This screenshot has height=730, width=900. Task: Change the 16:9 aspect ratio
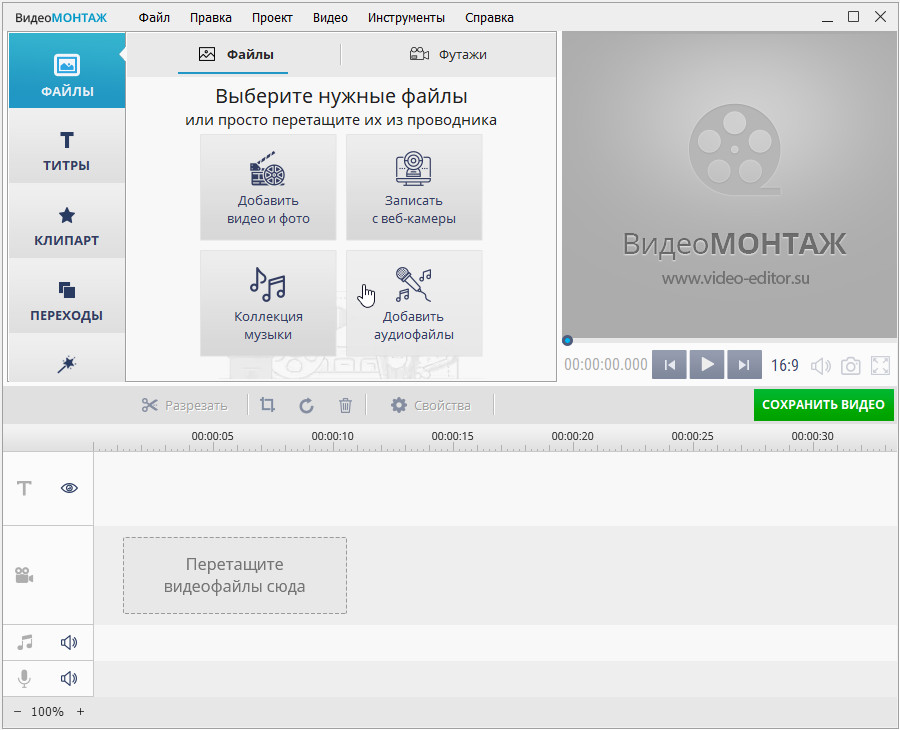click(784, 365)
